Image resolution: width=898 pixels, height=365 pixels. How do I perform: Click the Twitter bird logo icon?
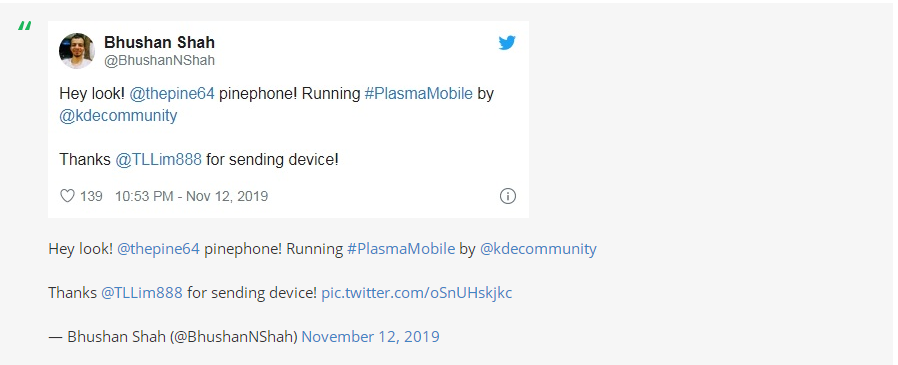point(507,43)
